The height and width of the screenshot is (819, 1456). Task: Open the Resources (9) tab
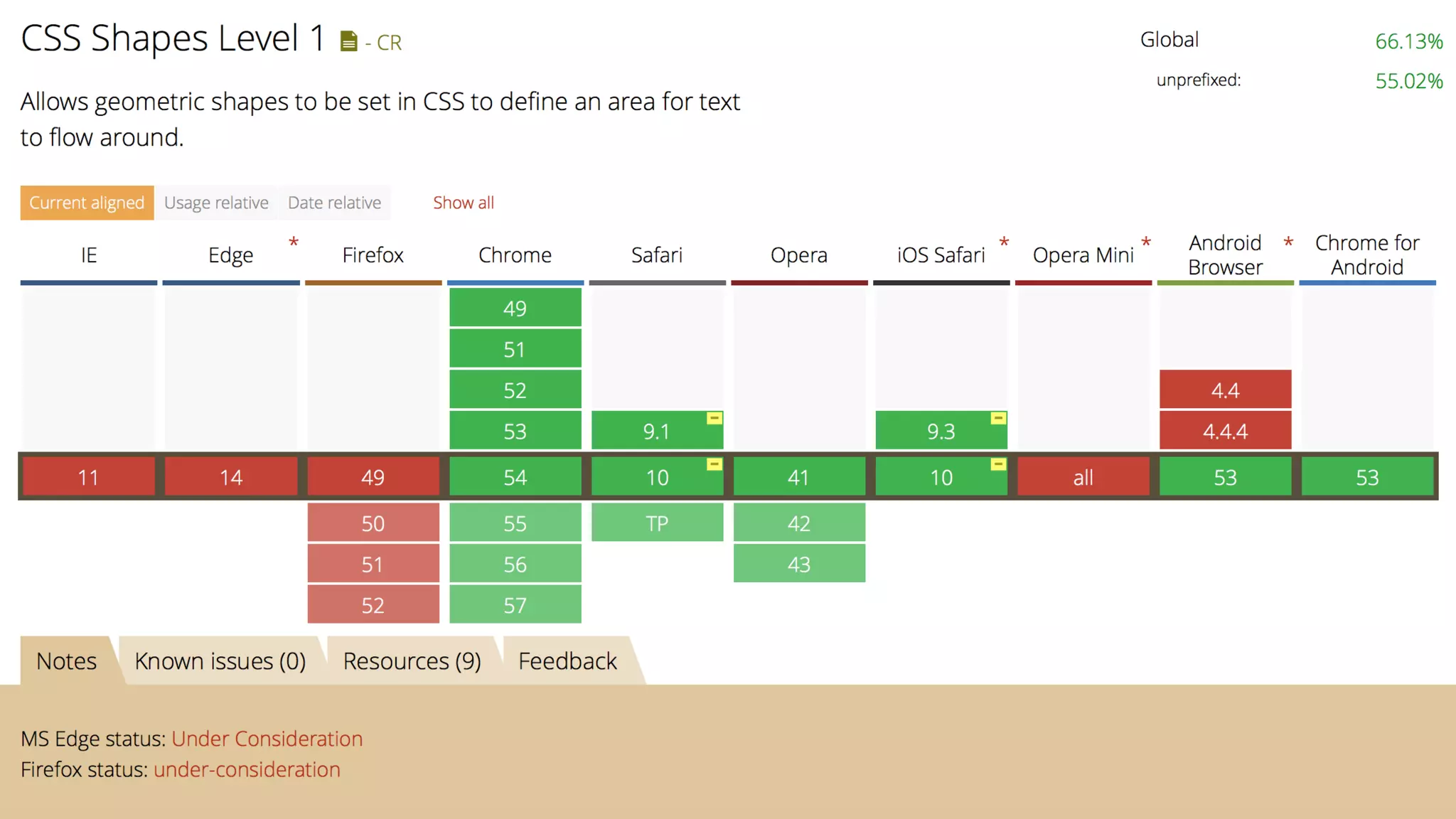(x=412, y=661)
